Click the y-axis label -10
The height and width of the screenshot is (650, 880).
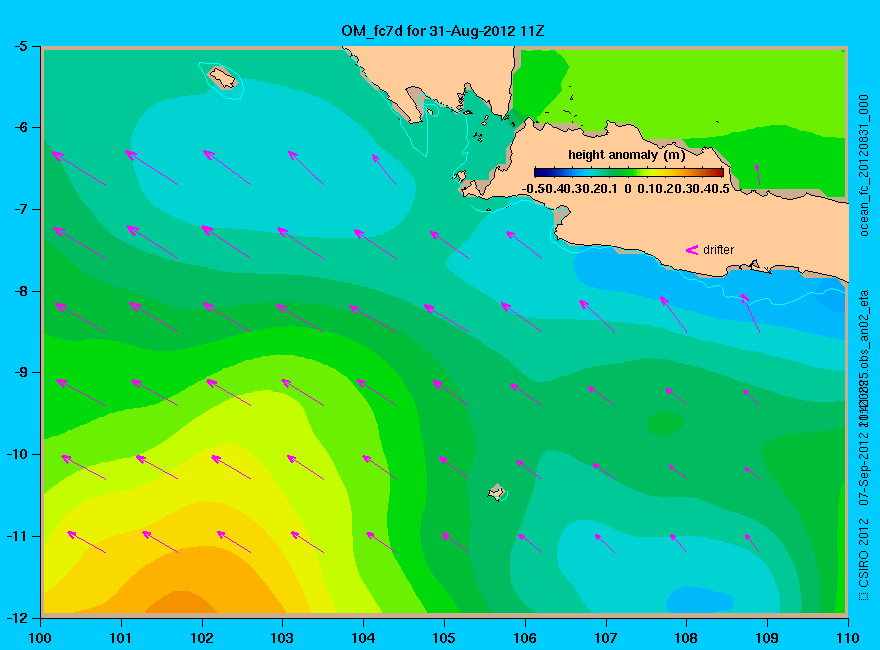(x=17, y=454)
